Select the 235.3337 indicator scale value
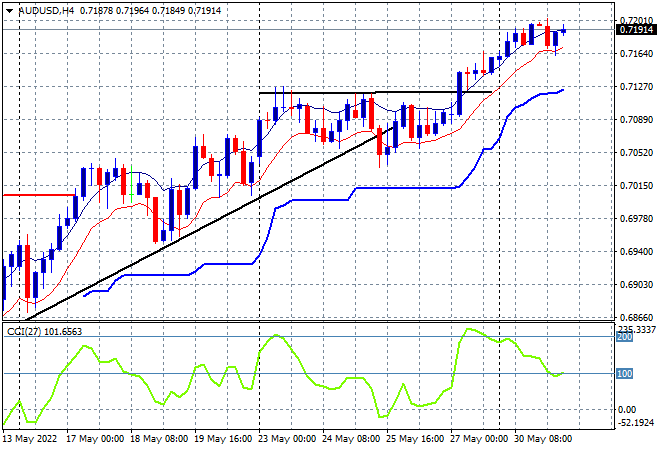 (636, 329)
